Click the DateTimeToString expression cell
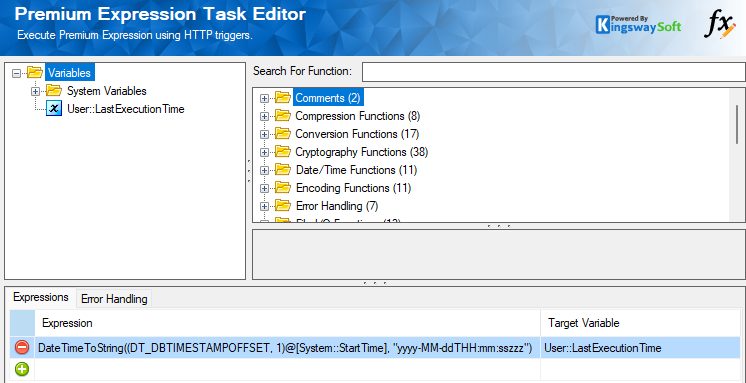The height and width of the screenshot is (383, 746). 287,348
